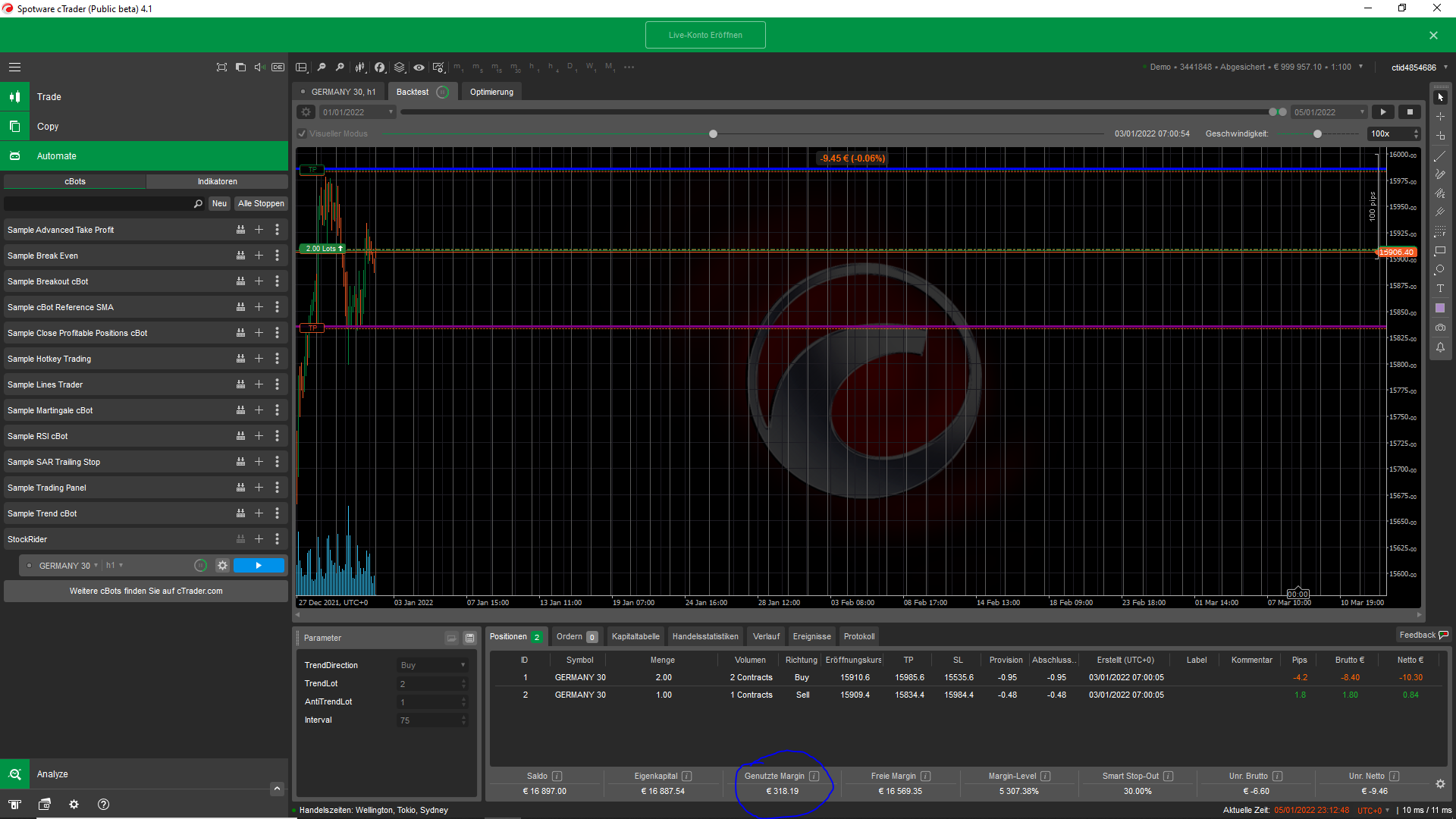The width and height of the screenshot is (1456, 819).
Task: Select the D1 daily timeframe
Action: [572, 67]
